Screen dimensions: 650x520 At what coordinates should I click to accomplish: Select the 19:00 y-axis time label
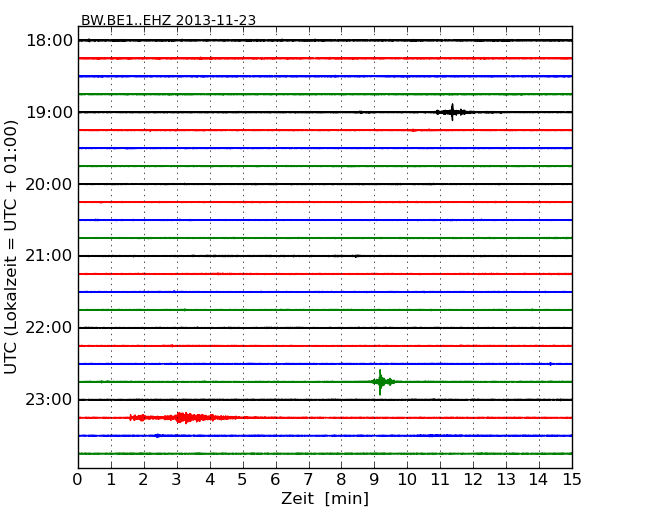click(x=49, y=112)
